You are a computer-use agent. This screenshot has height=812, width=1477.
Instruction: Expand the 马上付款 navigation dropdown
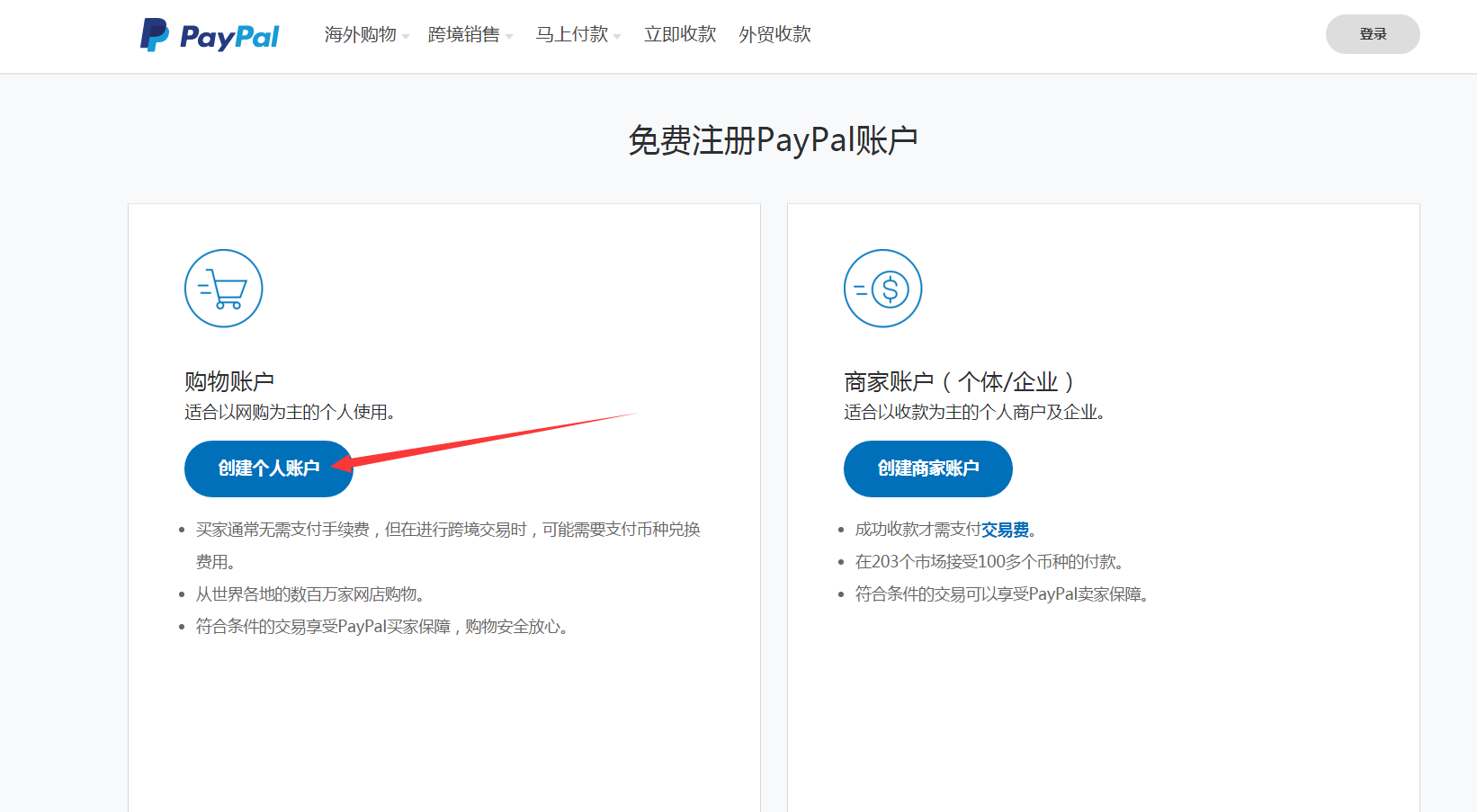tap(577, 35)
